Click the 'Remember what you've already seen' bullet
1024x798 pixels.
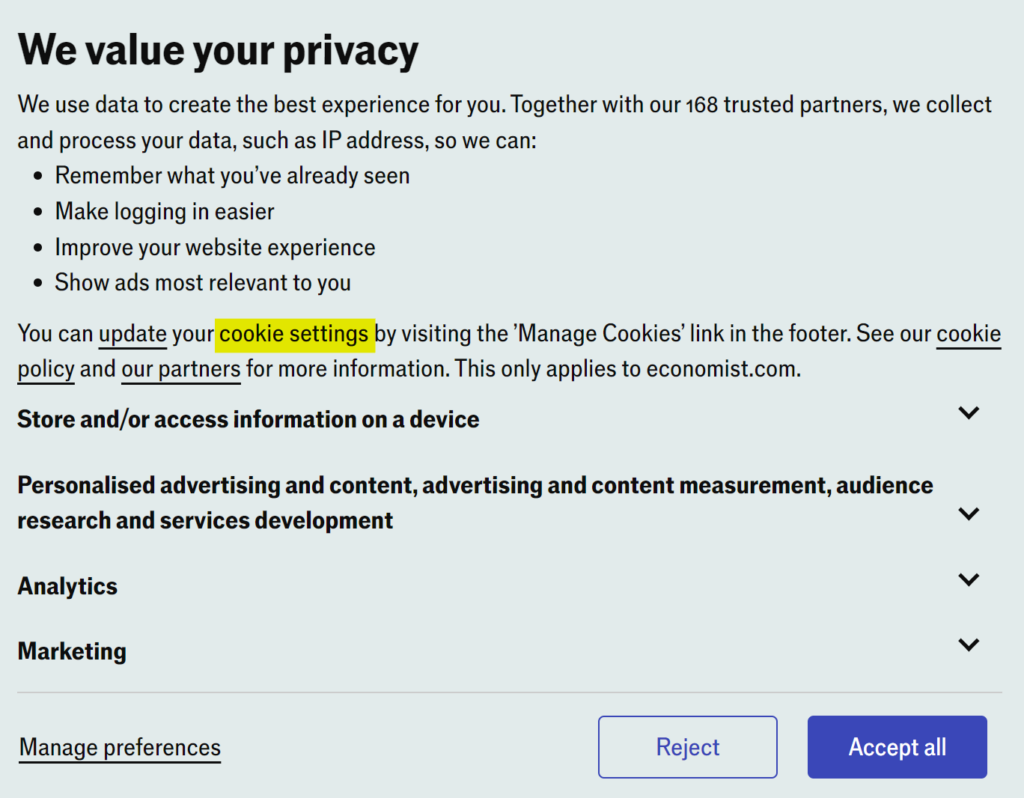232,176
